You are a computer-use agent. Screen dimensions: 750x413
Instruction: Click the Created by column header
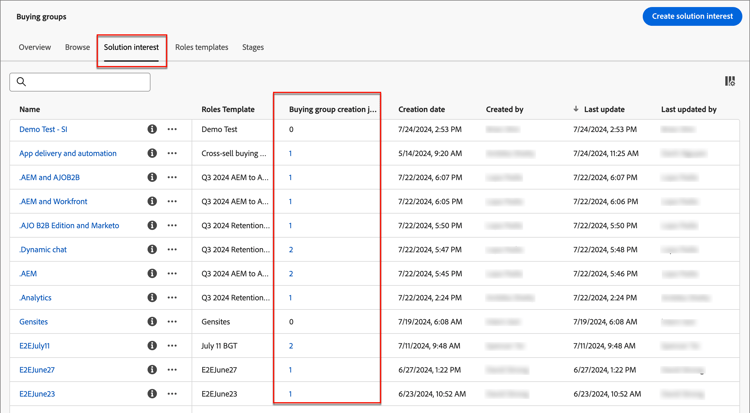[x=505, y=109]
